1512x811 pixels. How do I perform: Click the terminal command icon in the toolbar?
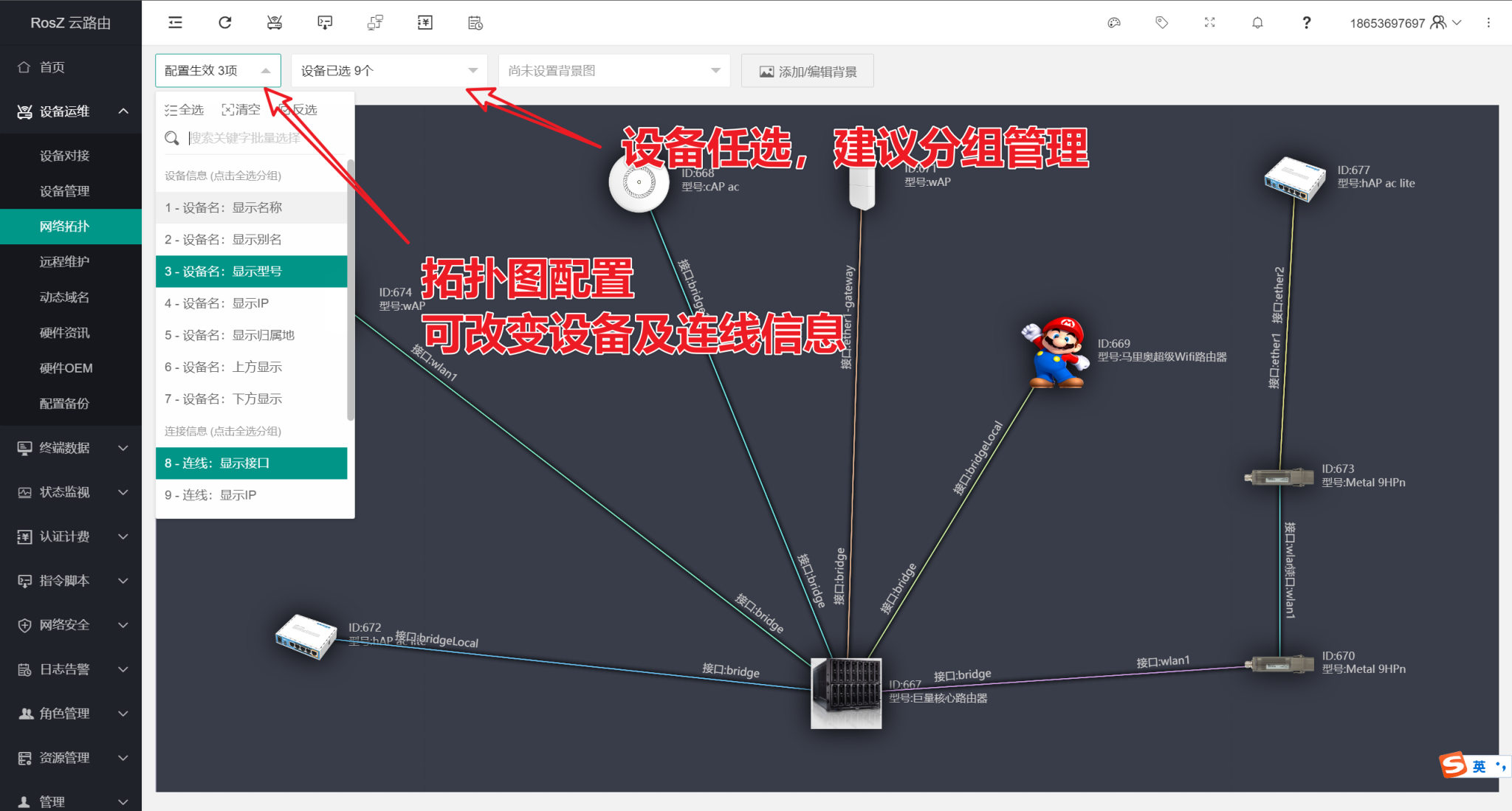(325, 22)
